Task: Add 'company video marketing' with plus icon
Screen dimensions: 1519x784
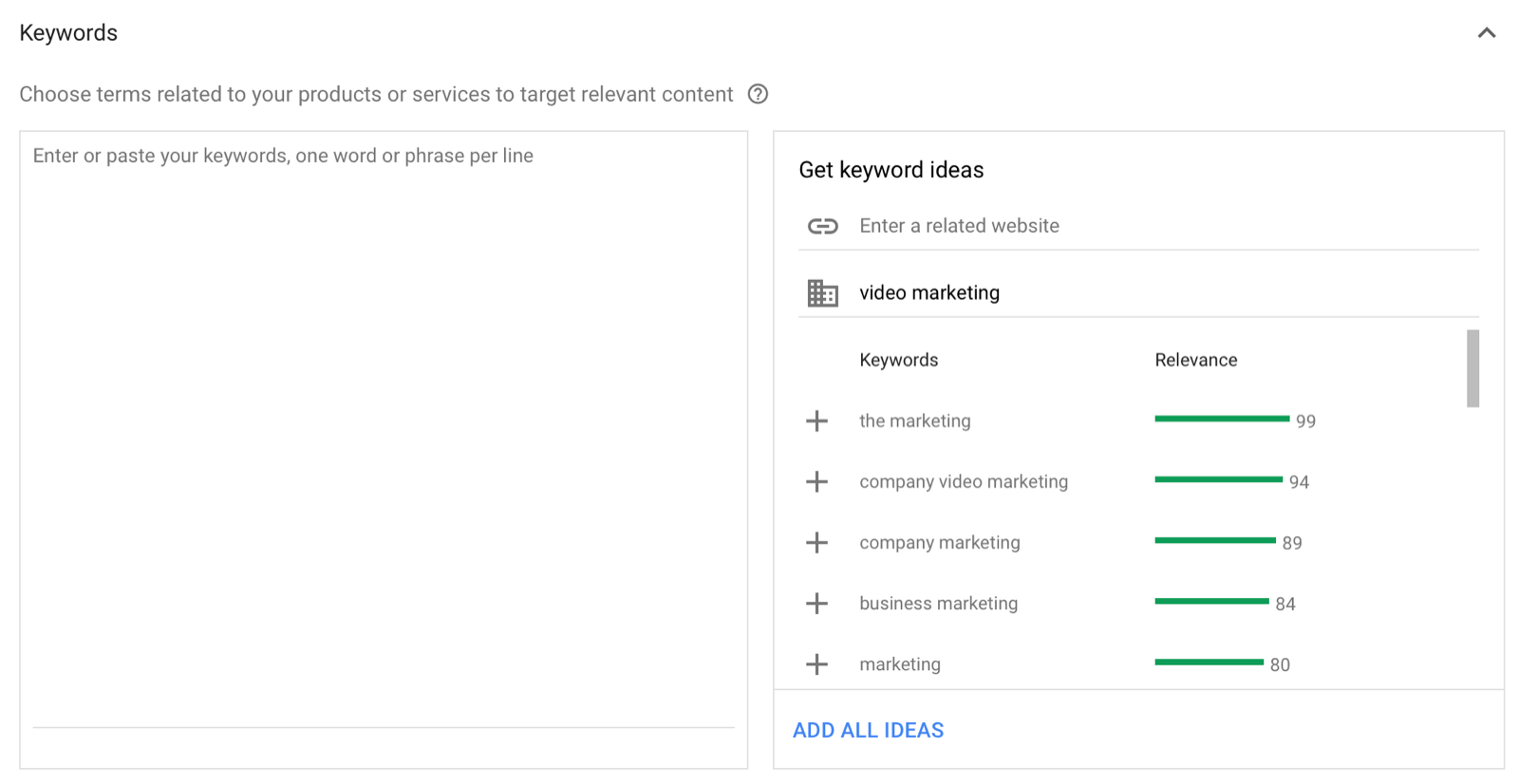Action: point(816,482)
